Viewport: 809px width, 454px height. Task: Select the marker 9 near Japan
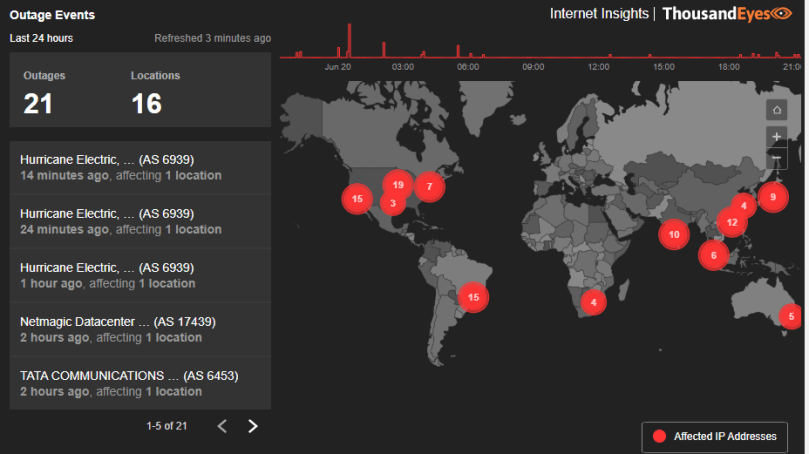[x=772, y=197]
